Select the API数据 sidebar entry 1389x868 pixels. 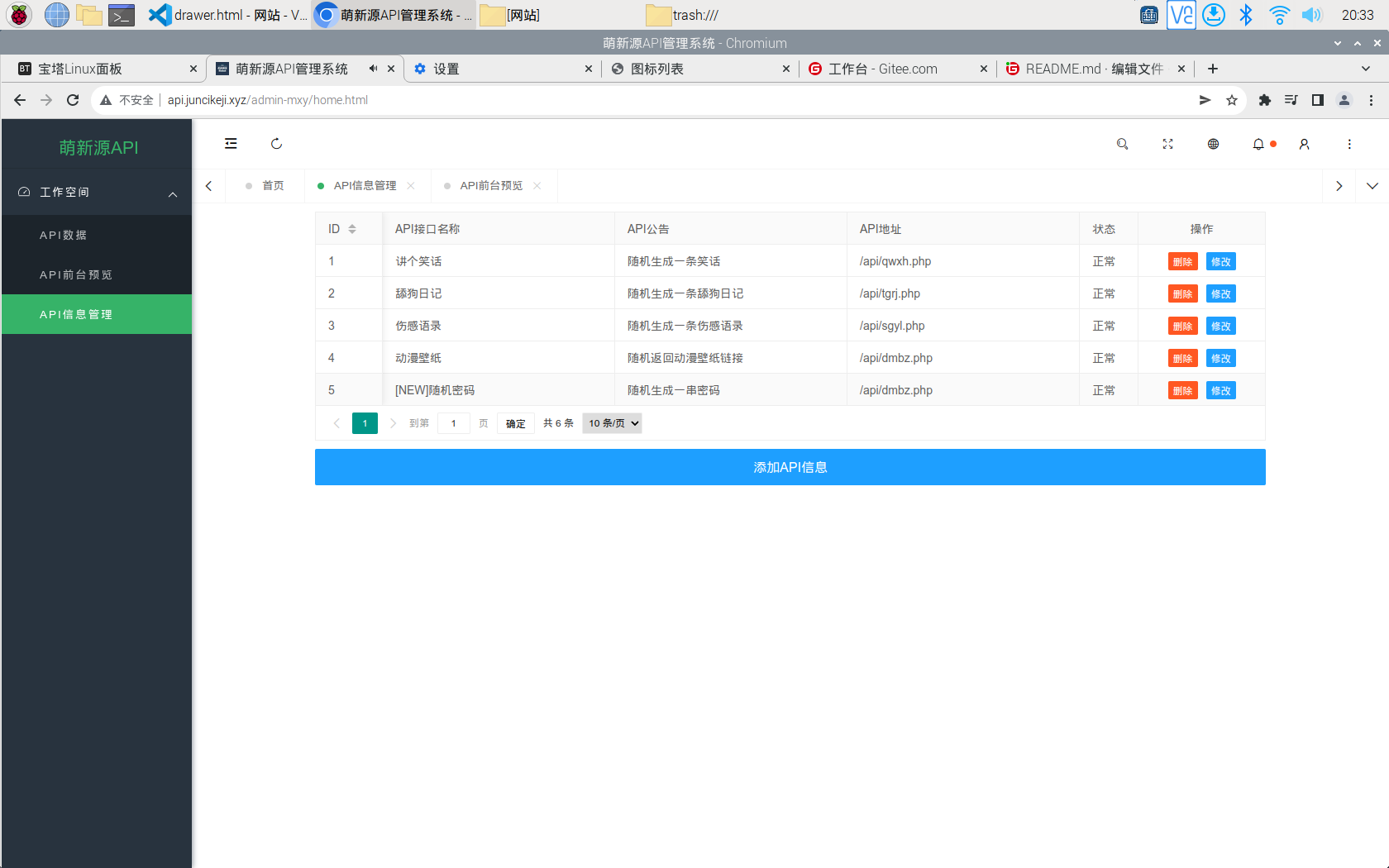(x=64, y=235)
